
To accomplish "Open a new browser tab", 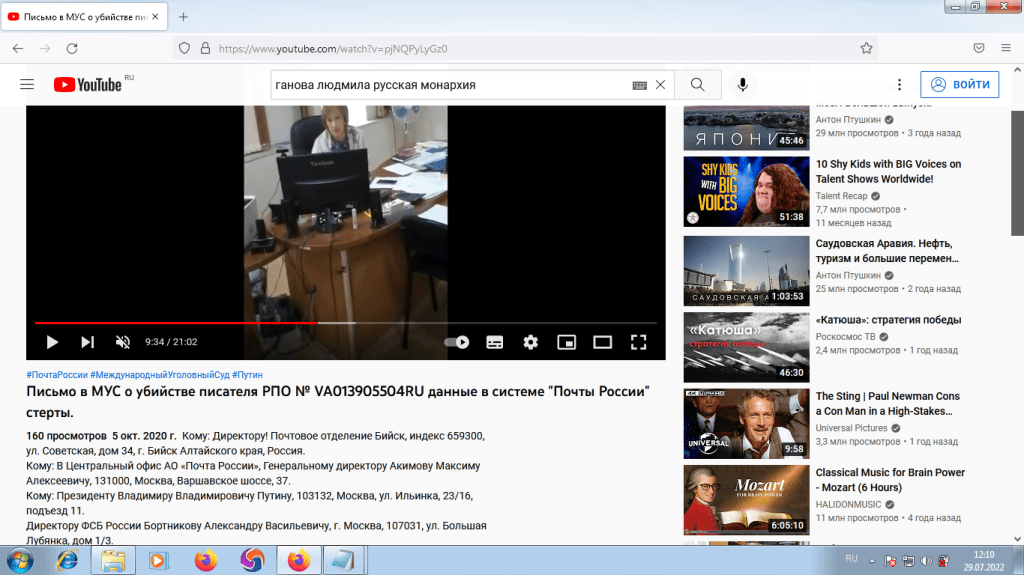I will [x=184, y=17].
